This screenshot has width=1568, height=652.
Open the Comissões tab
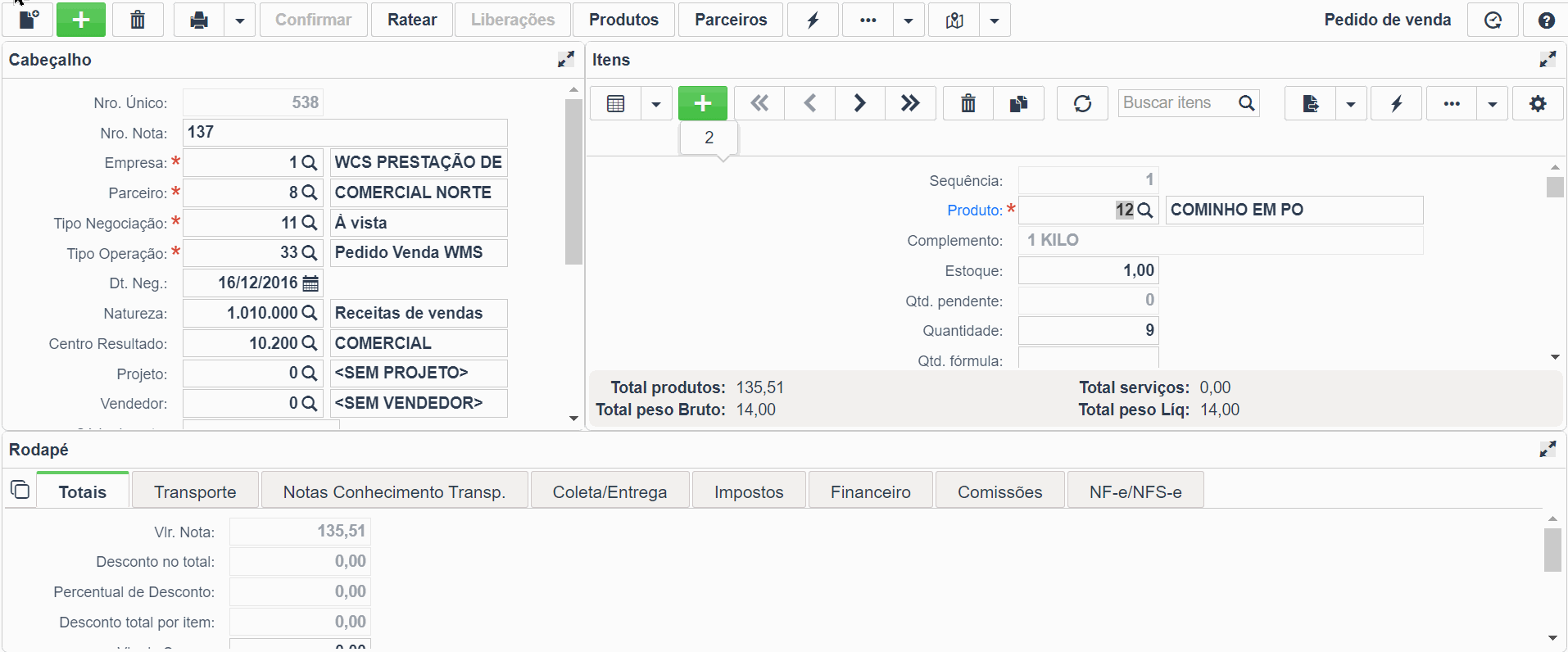coord(1000,491)
